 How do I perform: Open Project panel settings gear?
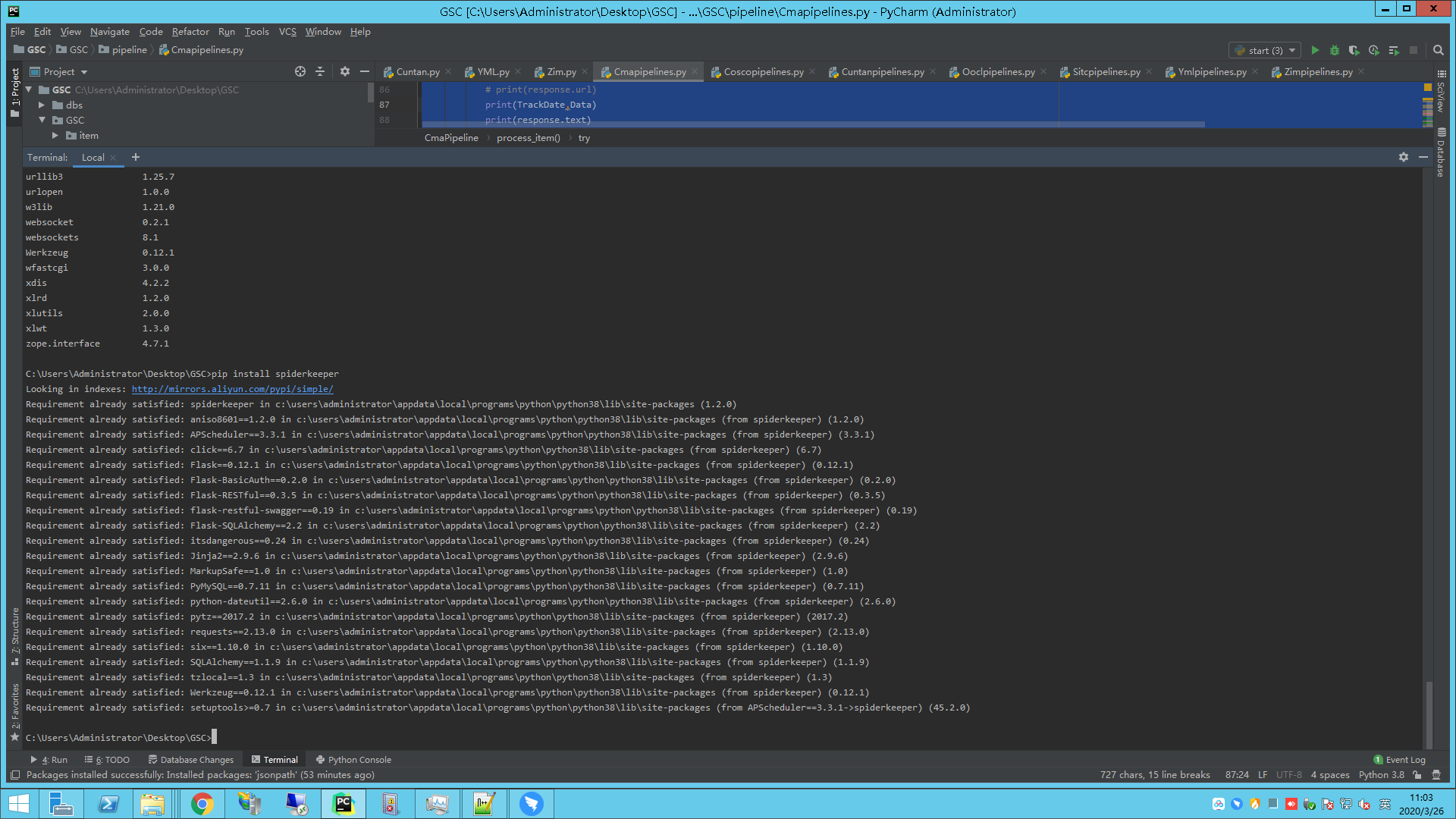[345, 71]
